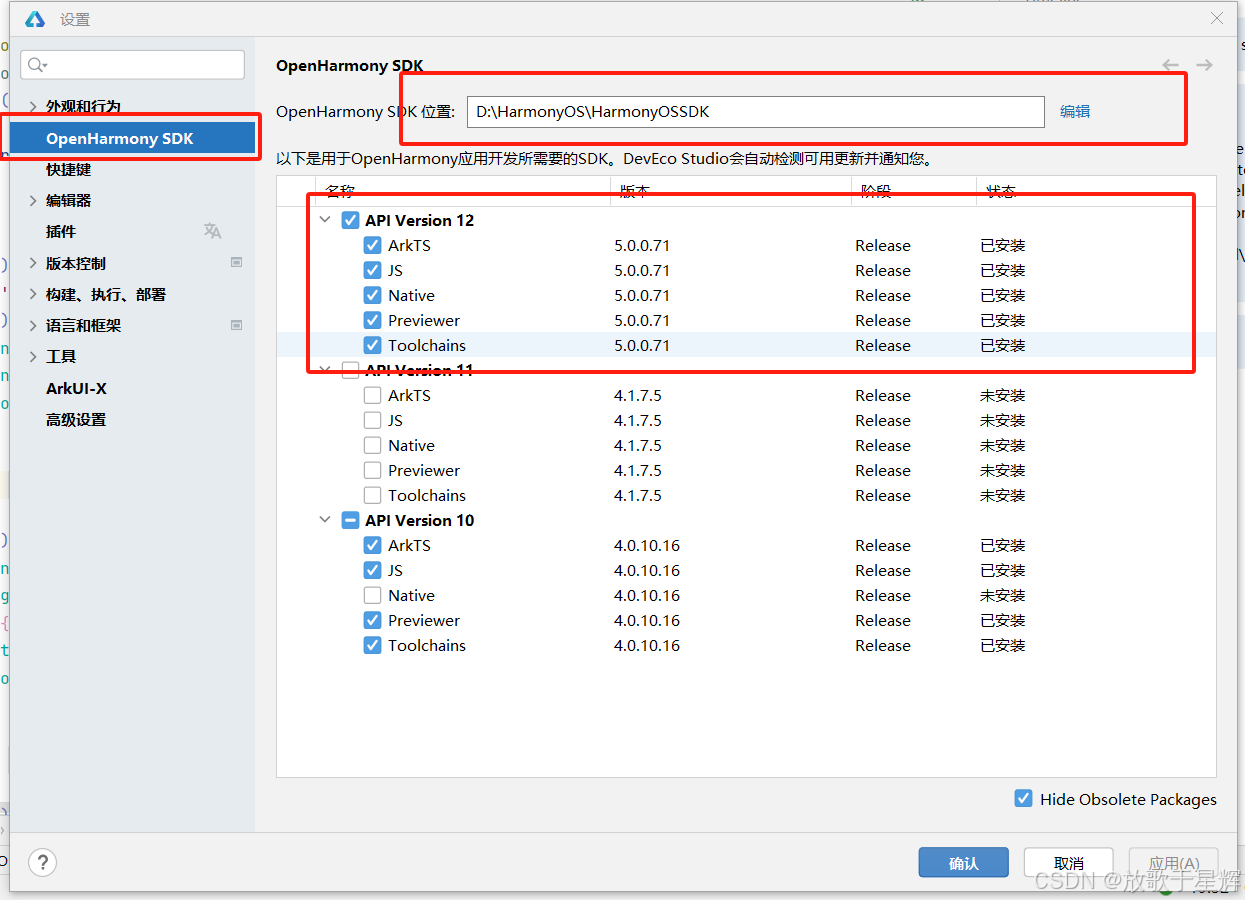Click the project-level icon beside 版本控制
Image resolution: width=1245 pixels, height=900 pixels.
click(236, 263)
